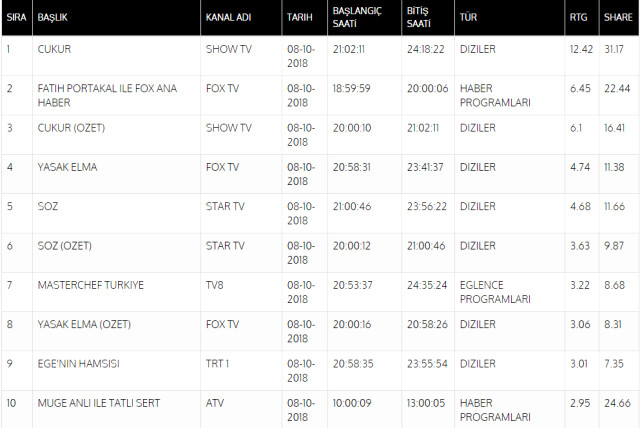
Task: Click the BAŞLANGIÇ SAATI column header
Action: click(353, 19)
